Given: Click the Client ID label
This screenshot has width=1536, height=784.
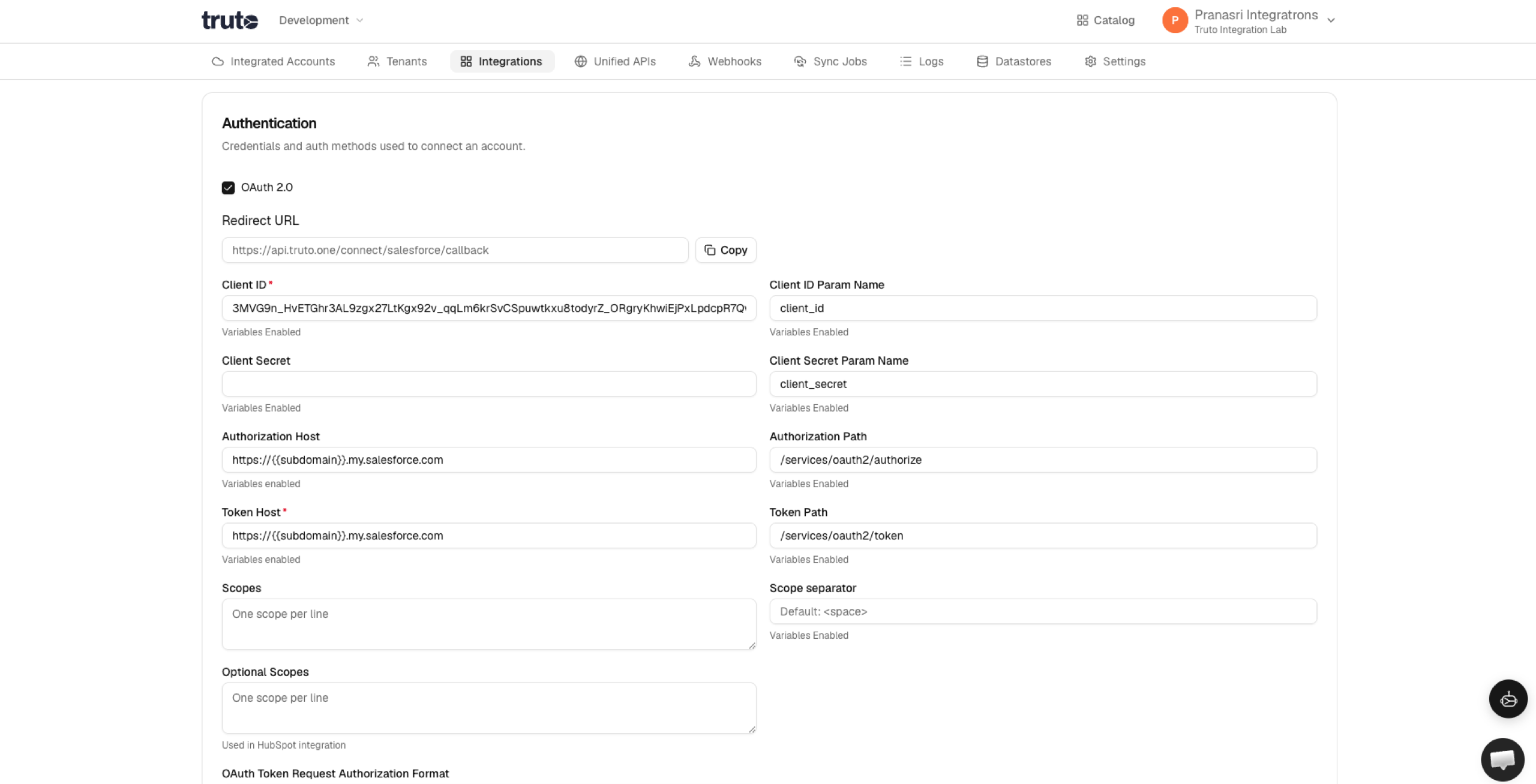Looking at the screenshot, I should (x=244, y=285).
